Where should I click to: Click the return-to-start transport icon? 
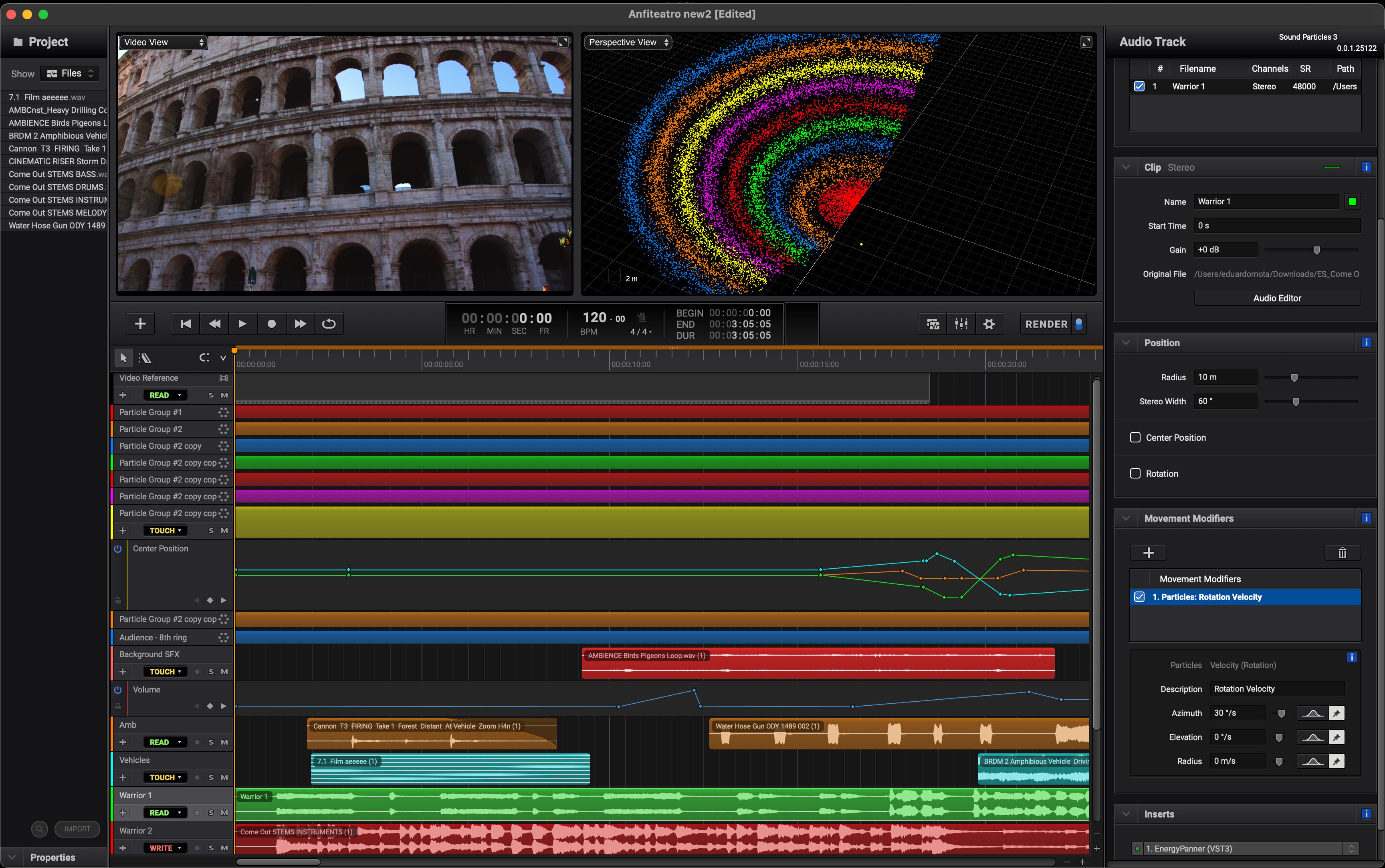[x=186, y=324]
